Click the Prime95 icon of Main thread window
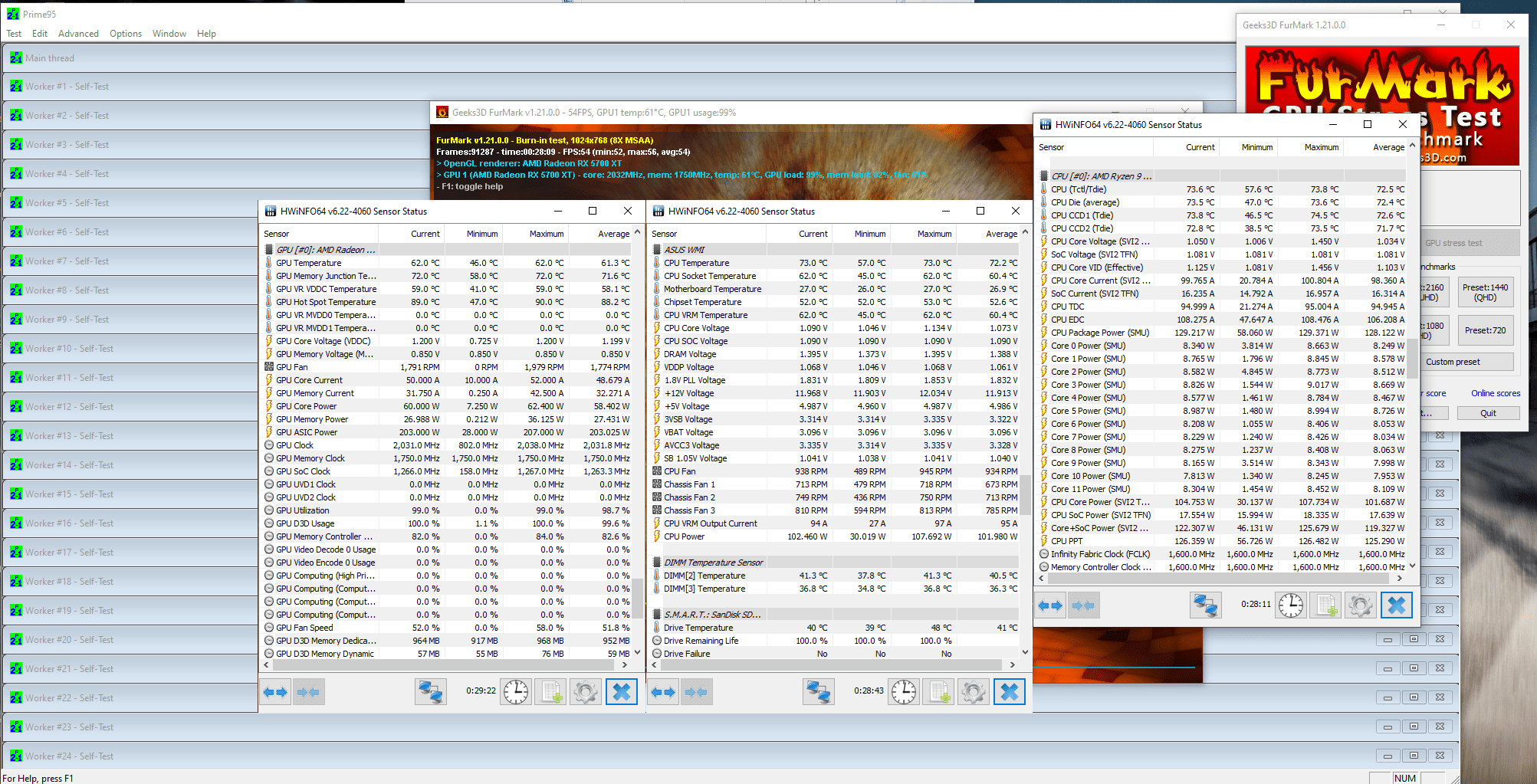 point(15,57)
